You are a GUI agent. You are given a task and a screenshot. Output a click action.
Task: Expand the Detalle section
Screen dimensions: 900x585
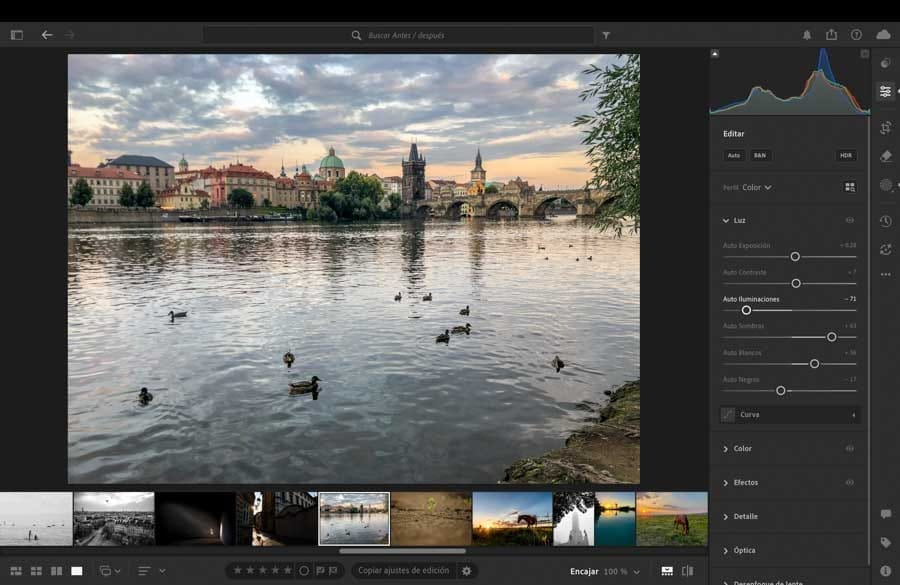click(744, 517)
